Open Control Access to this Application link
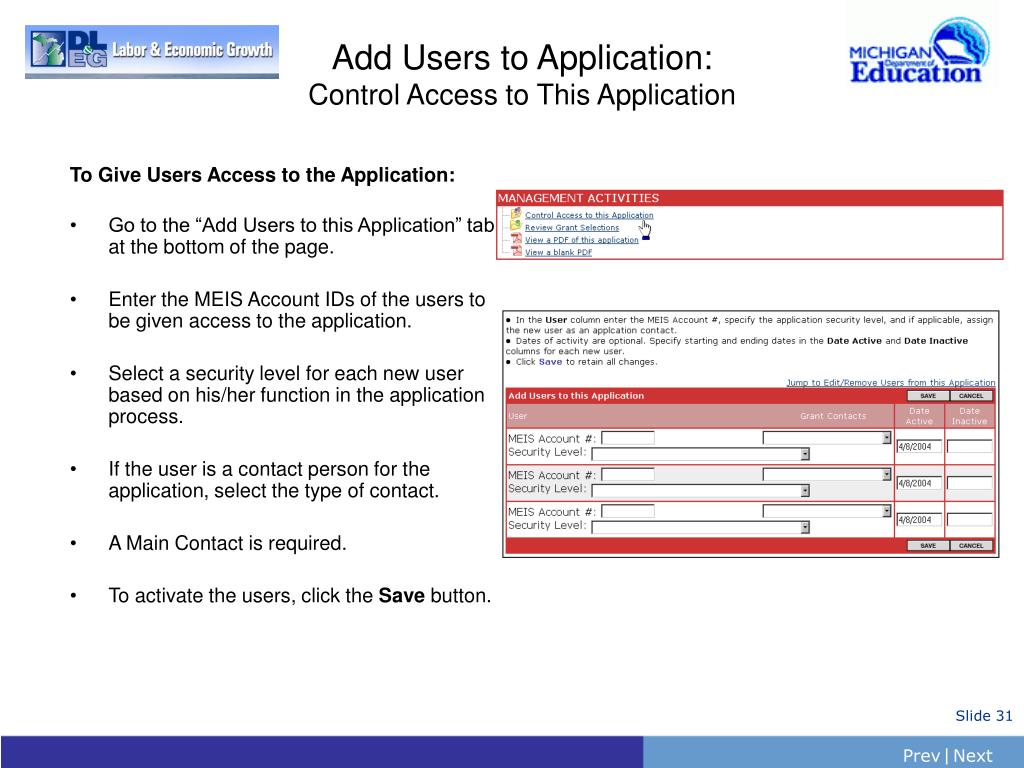The image size is (1024, 768). (x=588, y=215)
